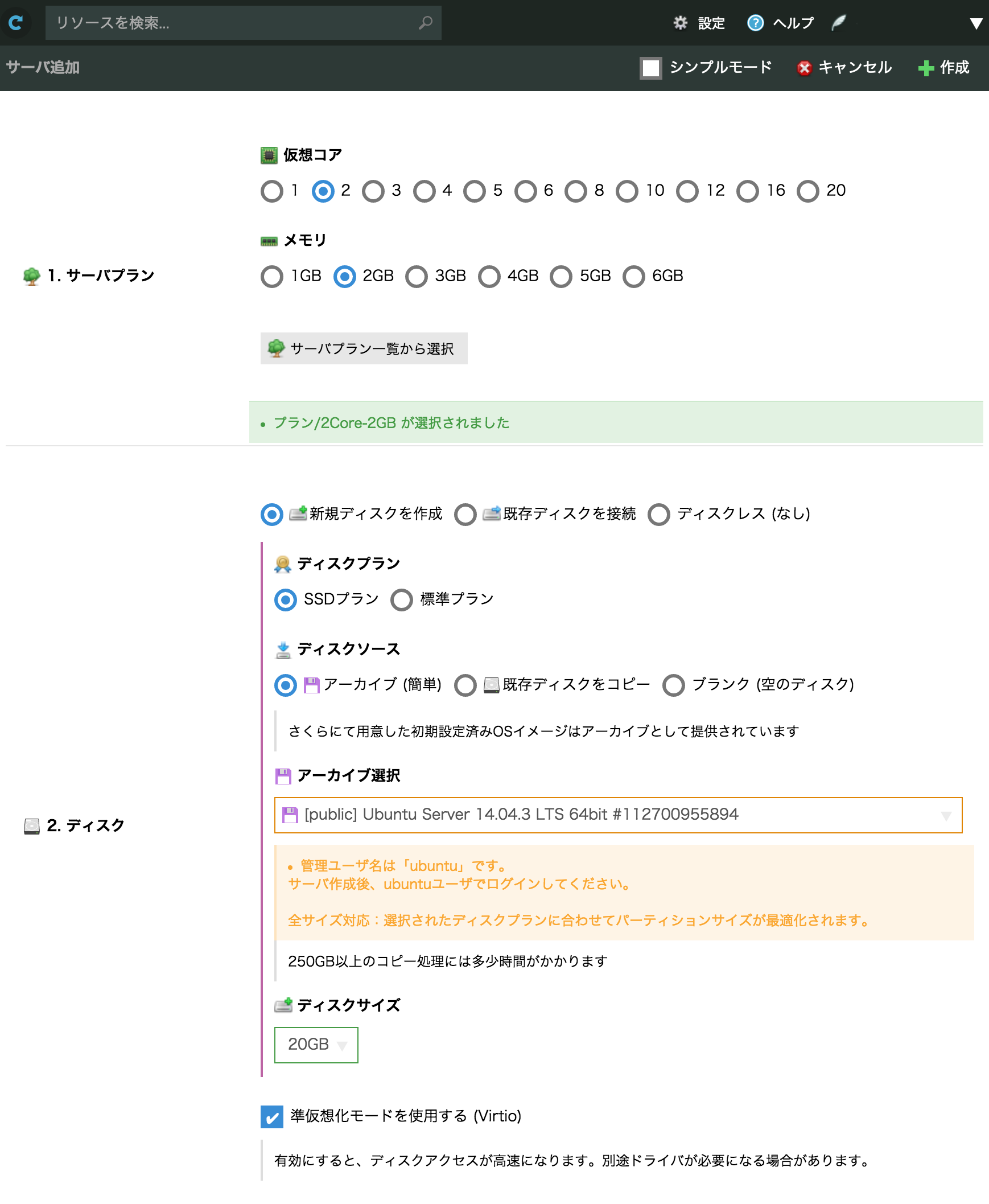Screen dimensions: 989x1204
Task: Select the diskless (none) option
Action: 658,514
